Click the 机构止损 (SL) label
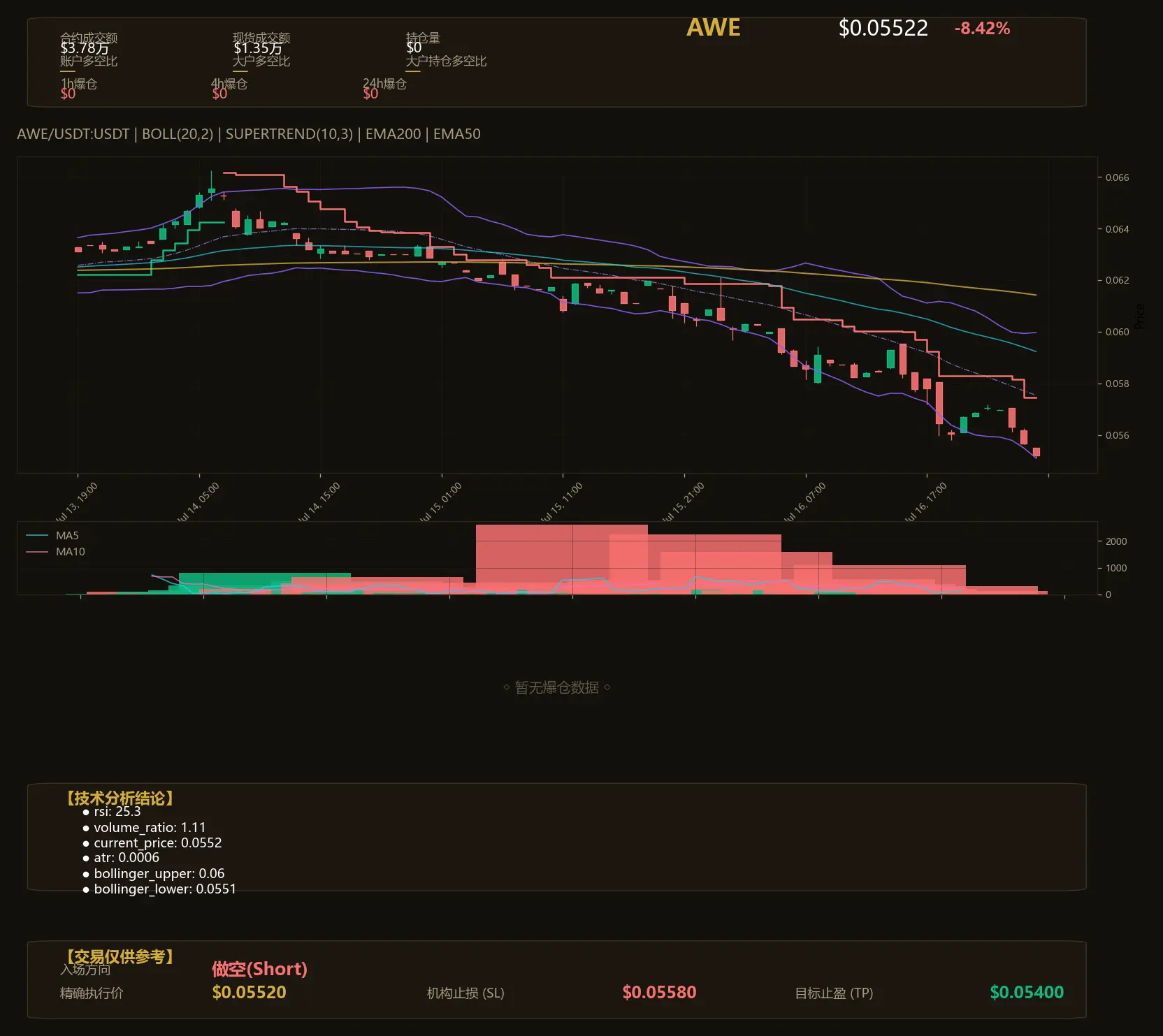The height and width of the screenshot is (1036, 1163). (465, 993)
